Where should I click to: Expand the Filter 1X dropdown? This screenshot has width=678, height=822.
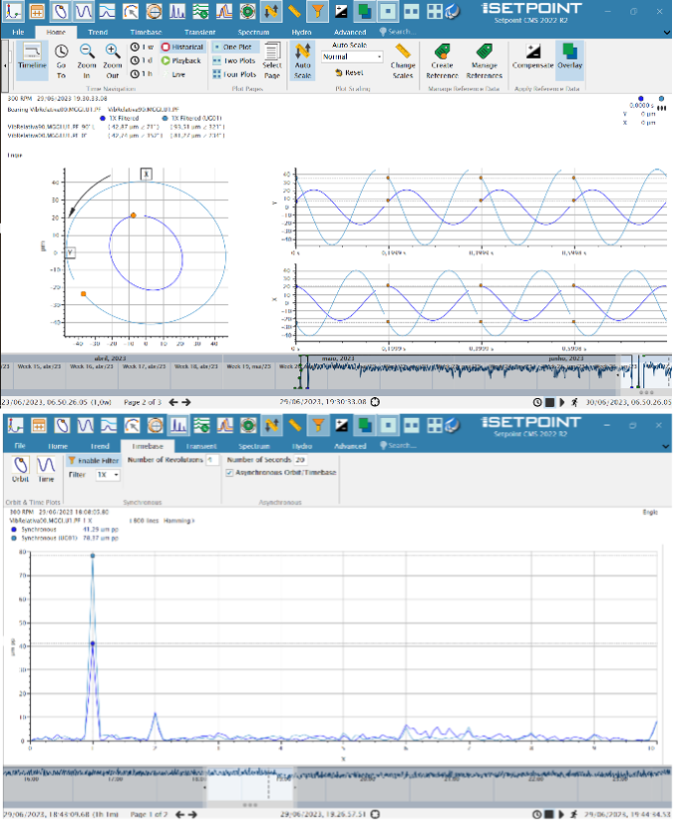coord(107,475)
